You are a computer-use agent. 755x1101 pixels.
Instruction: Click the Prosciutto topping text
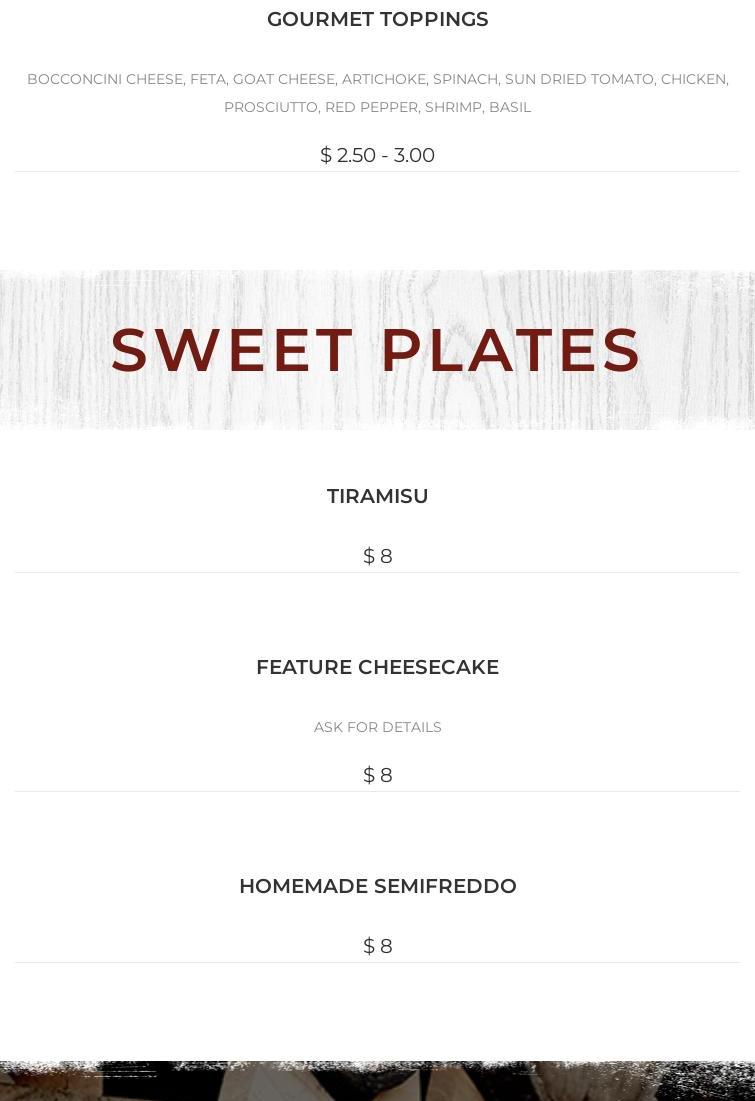[x=270, y=107]
